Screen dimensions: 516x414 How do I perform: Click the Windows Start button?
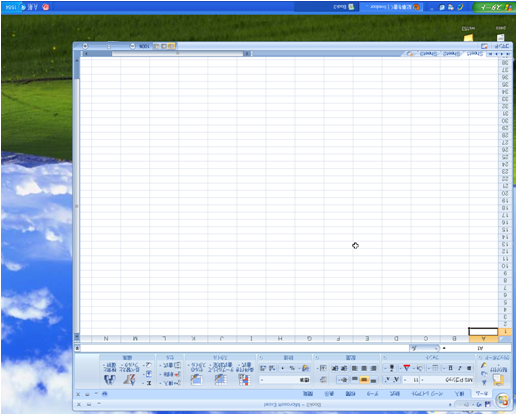coord(493,7)
